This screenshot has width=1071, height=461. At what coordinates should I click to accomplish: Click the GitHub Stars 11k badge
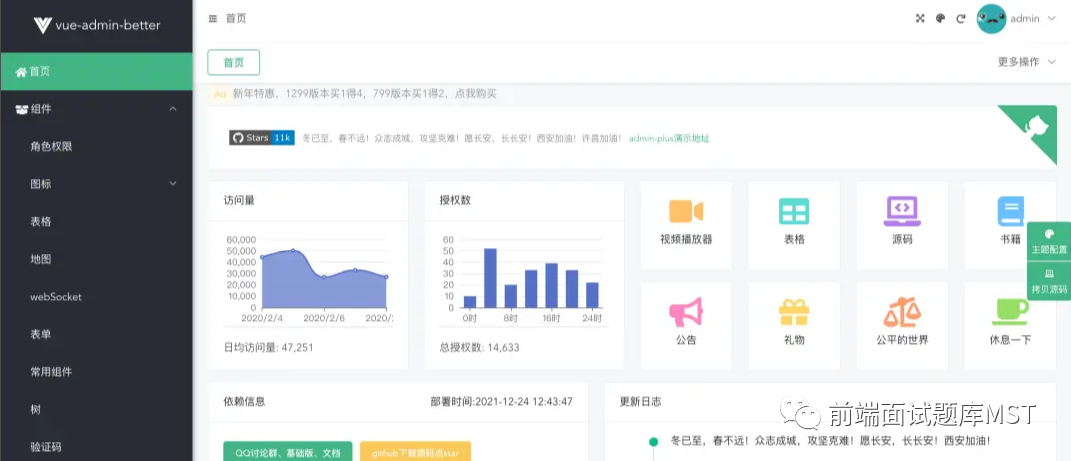point(262,137)
